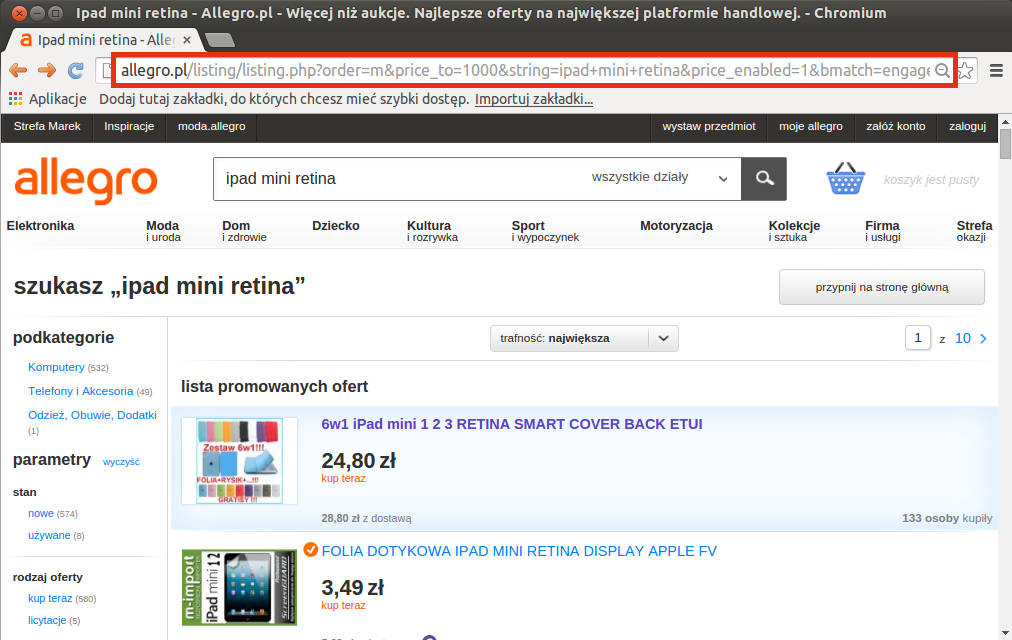
Task: Open the Motoryzacja category menu
Action: [x=676, y=226]
